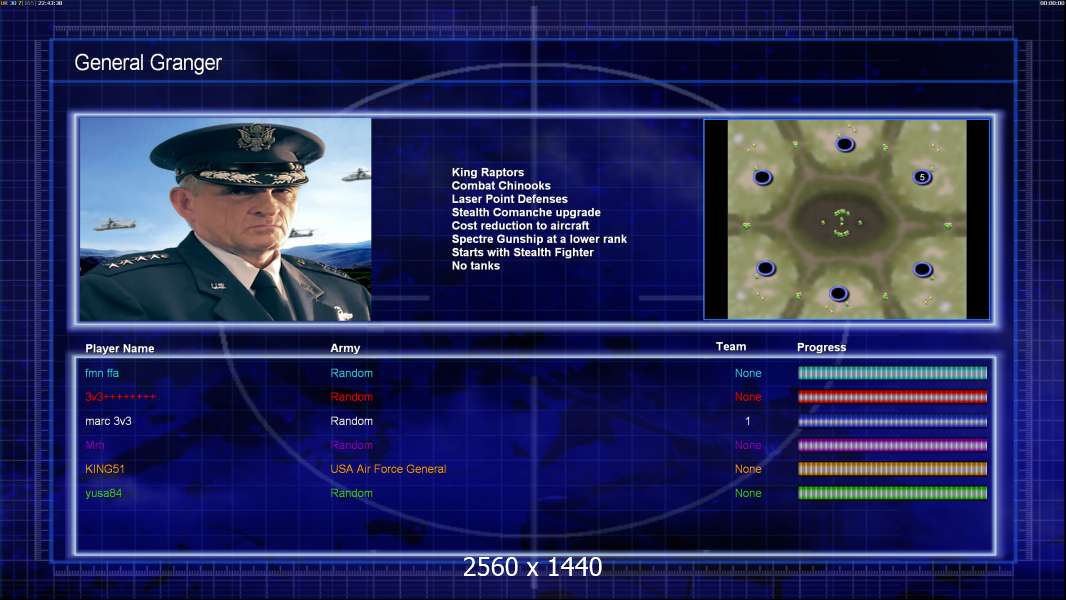Select the lower-right start position marker on map
The image size is (1066, 600).
pyautogui.click(x=923, y=270)
